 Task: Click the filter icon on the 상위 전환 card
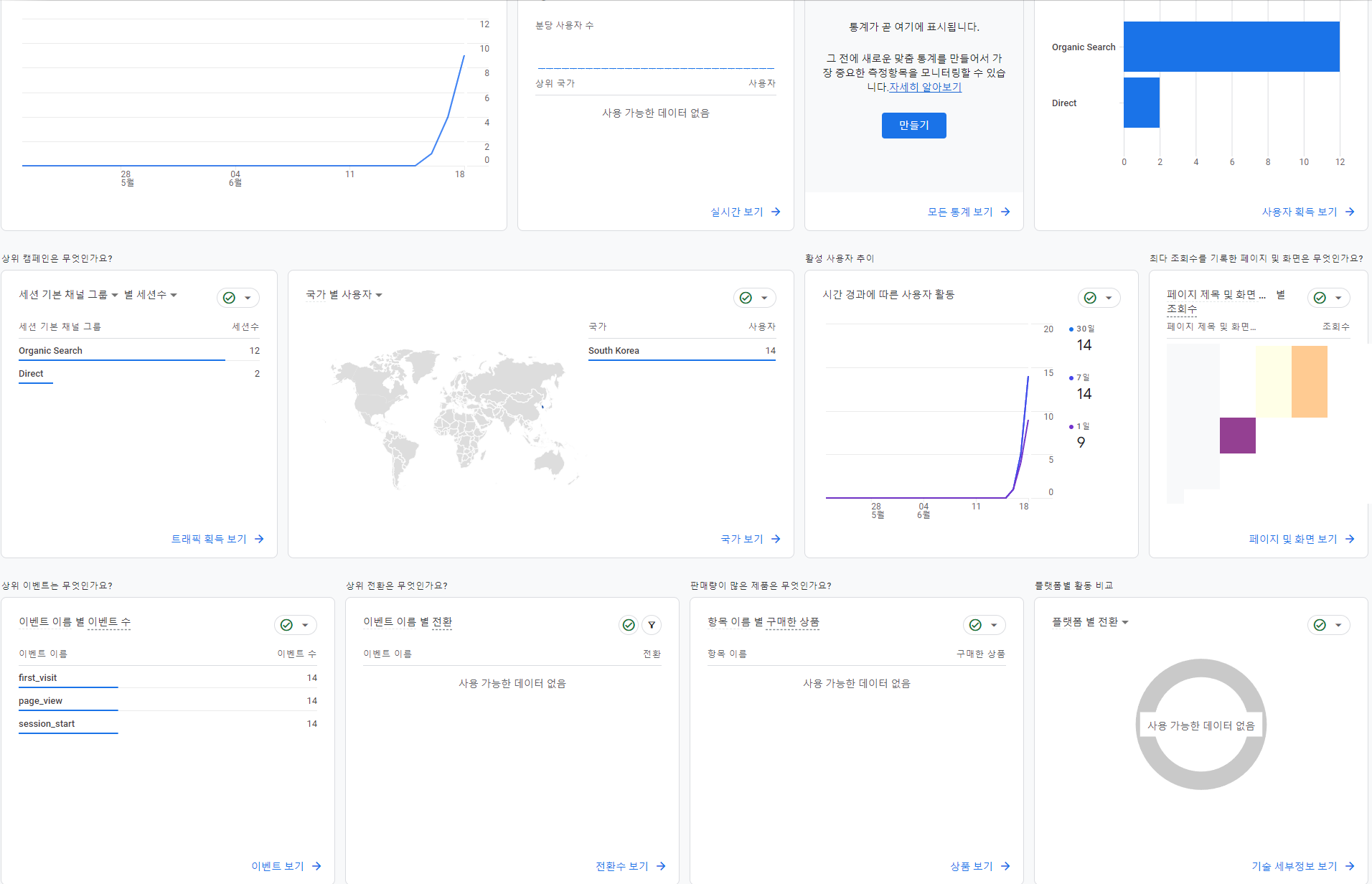click(x=652, y=625)
